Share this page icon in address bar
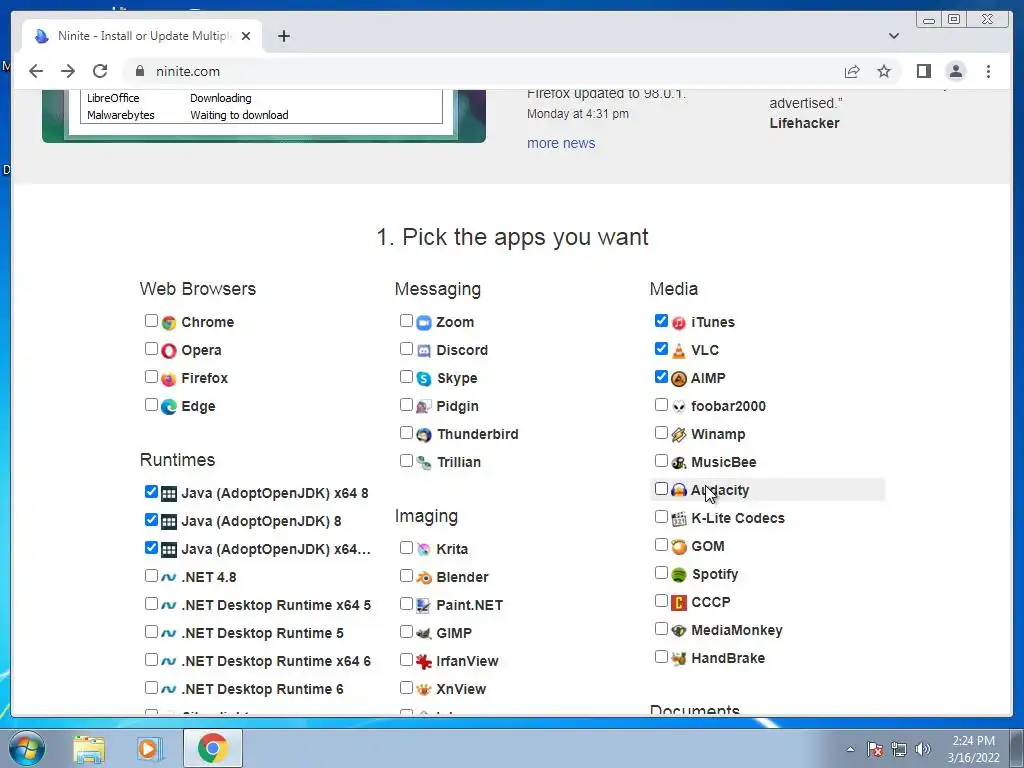This screenshot has width=1024, height=768. pyautogui.click(x=852, y=71)
